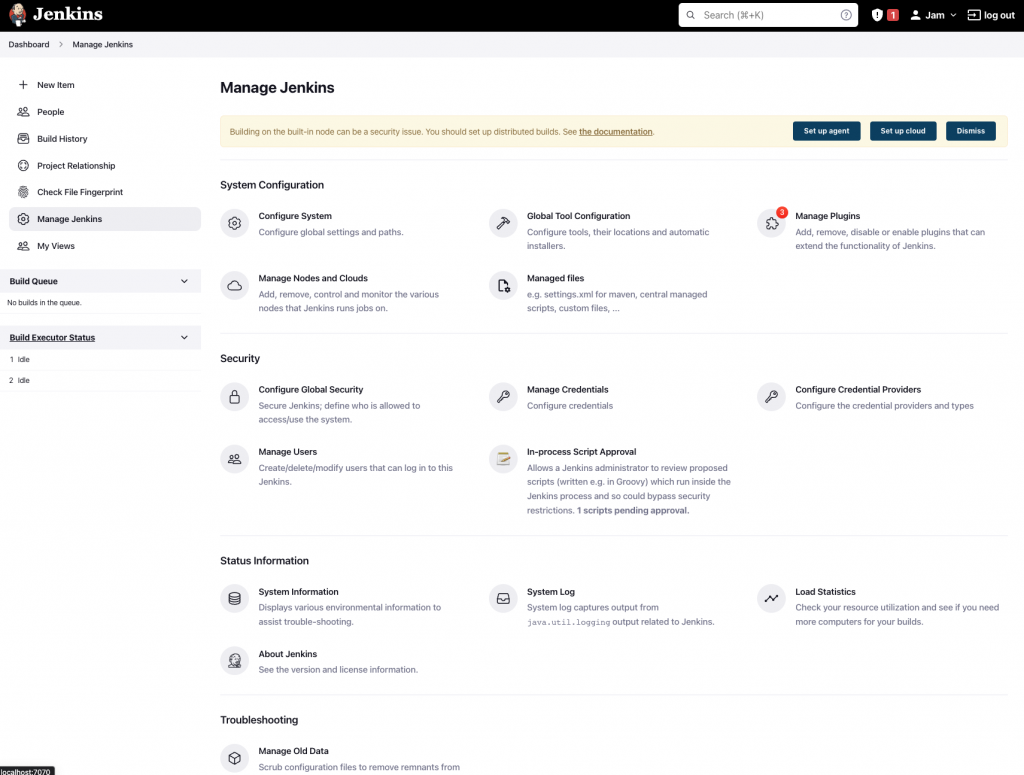Click Configure Credential Providers key icon
The image size is (1024, 775).
[771, 397]
